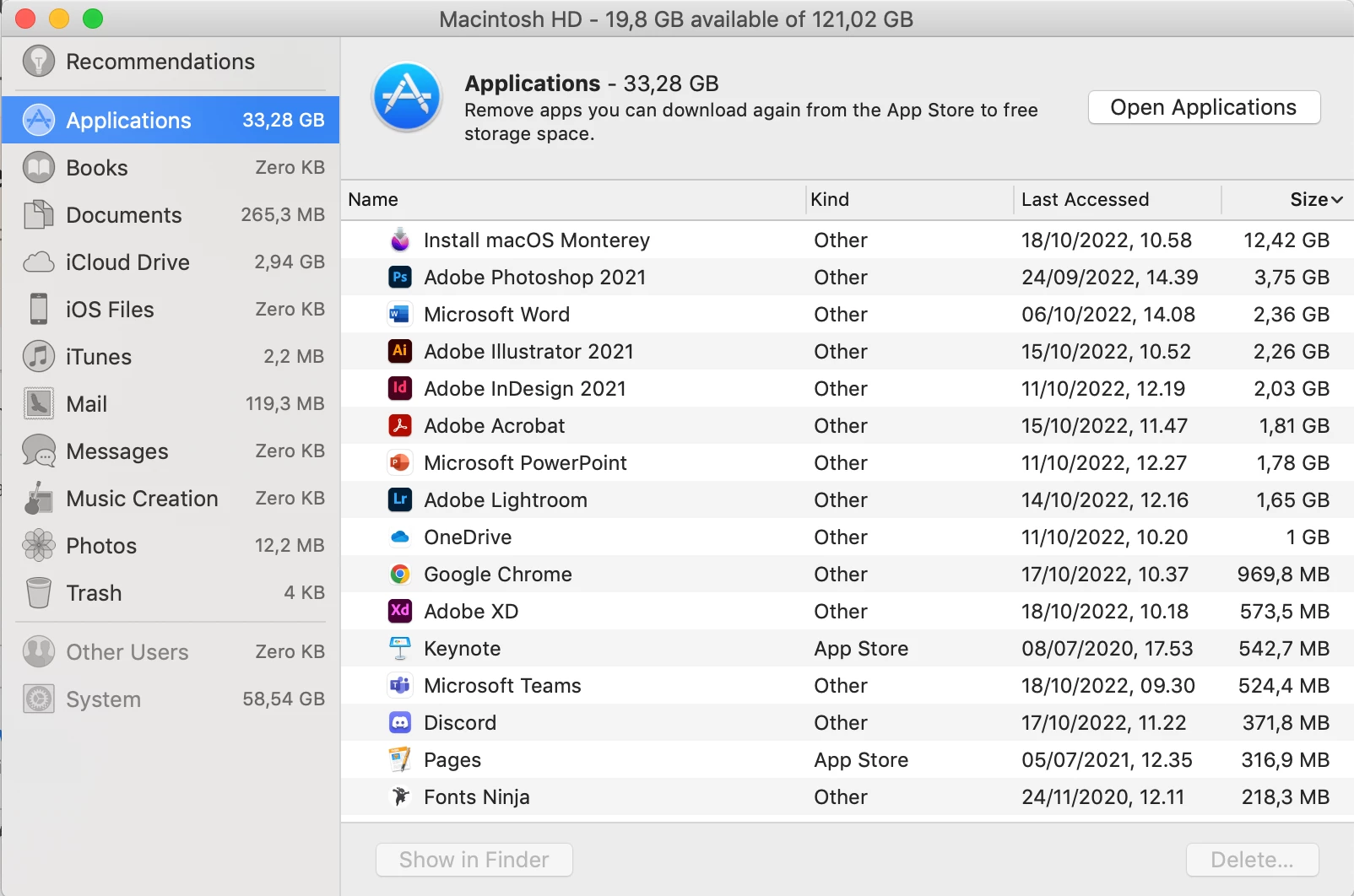Click the '2,36 GB' size of Microsoft Word
1354x896 pixels.
[1292, 315]
